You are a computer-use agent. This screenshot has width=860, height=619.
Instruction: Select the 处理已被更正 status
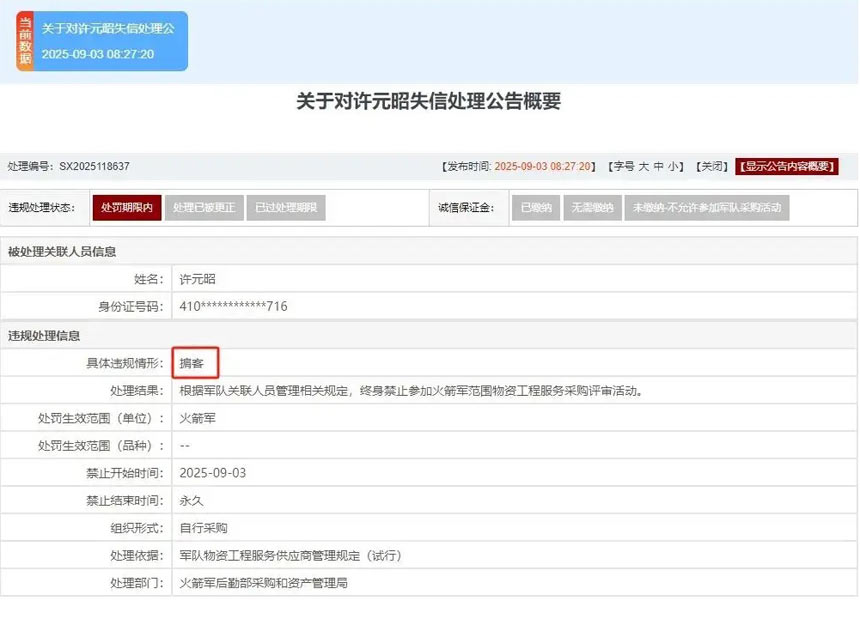[x=203, y=207]
